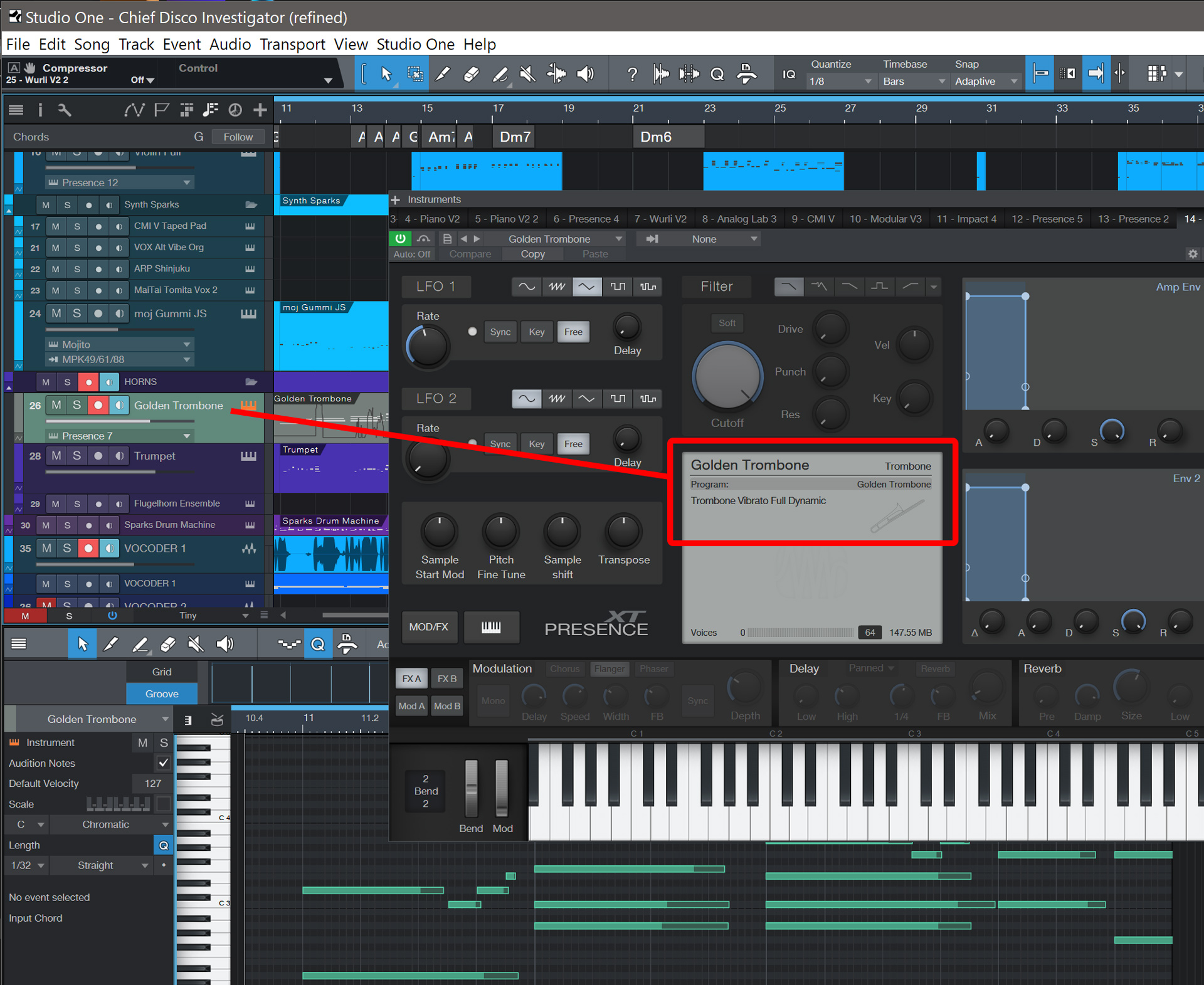
Task: Toggle Audition Notes checkbox
Action: point(163,763)
